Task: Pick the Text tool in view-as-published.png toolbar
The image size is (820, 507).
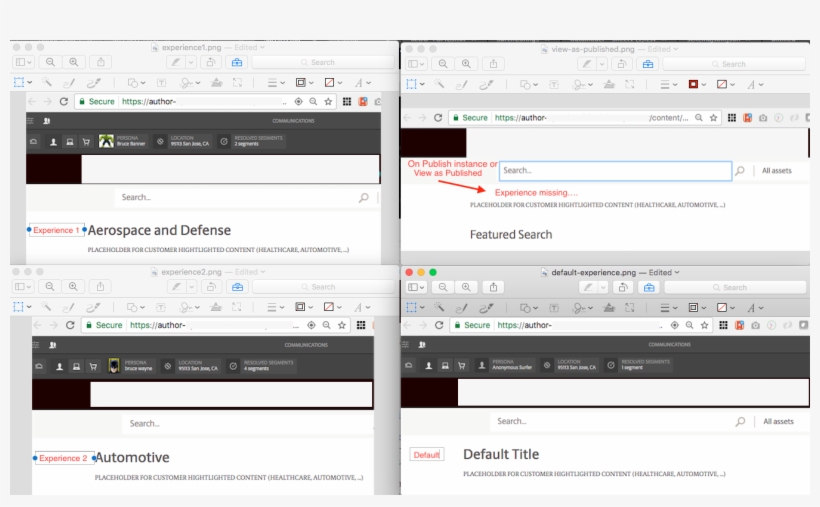Action: click(x=551, y=85)
